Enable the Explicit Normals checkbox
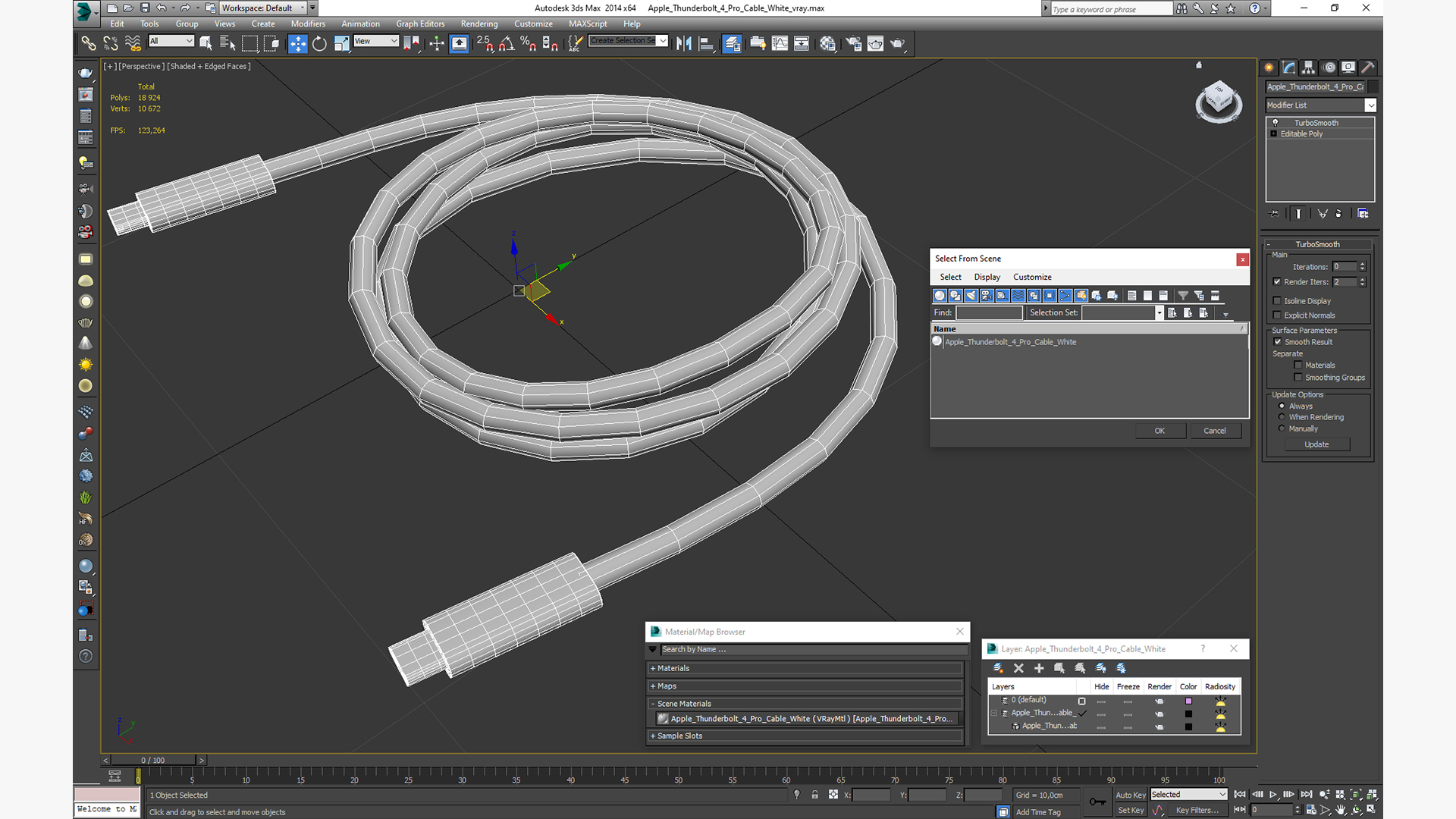 click(1277, 315)
